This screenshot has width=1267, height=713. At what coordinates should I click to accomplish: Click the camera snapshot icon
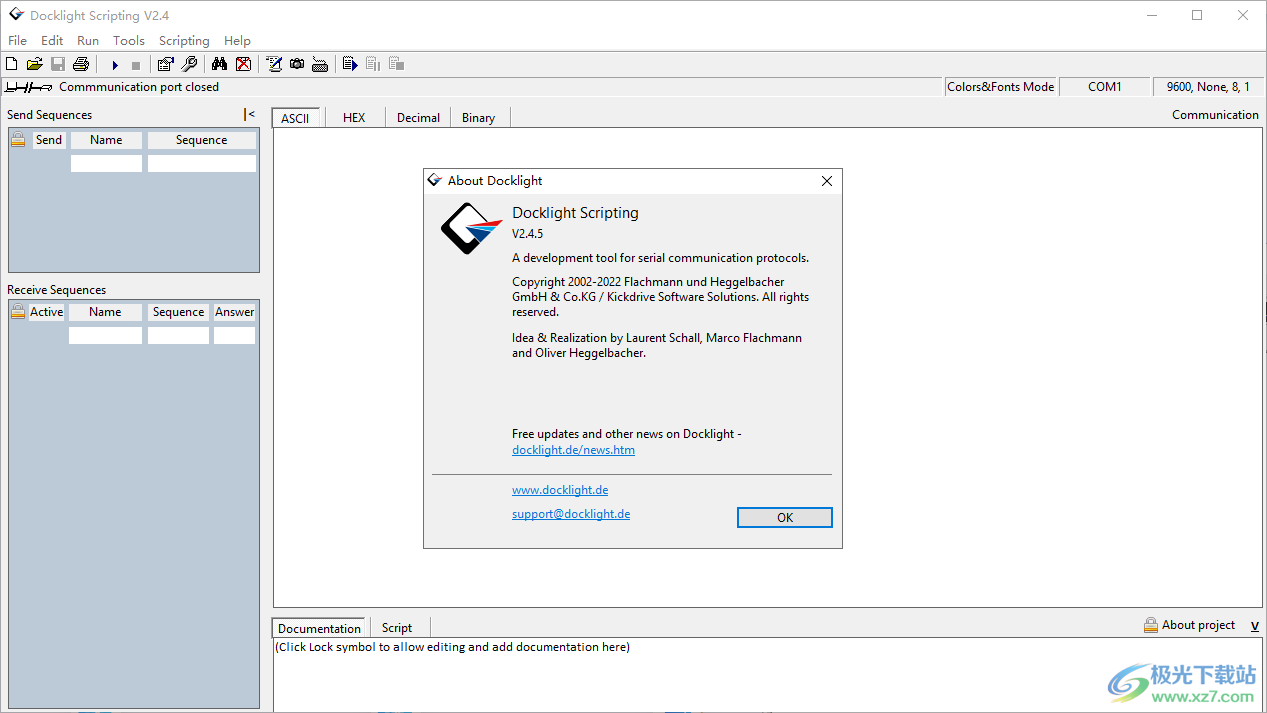(x=297, y=64)
